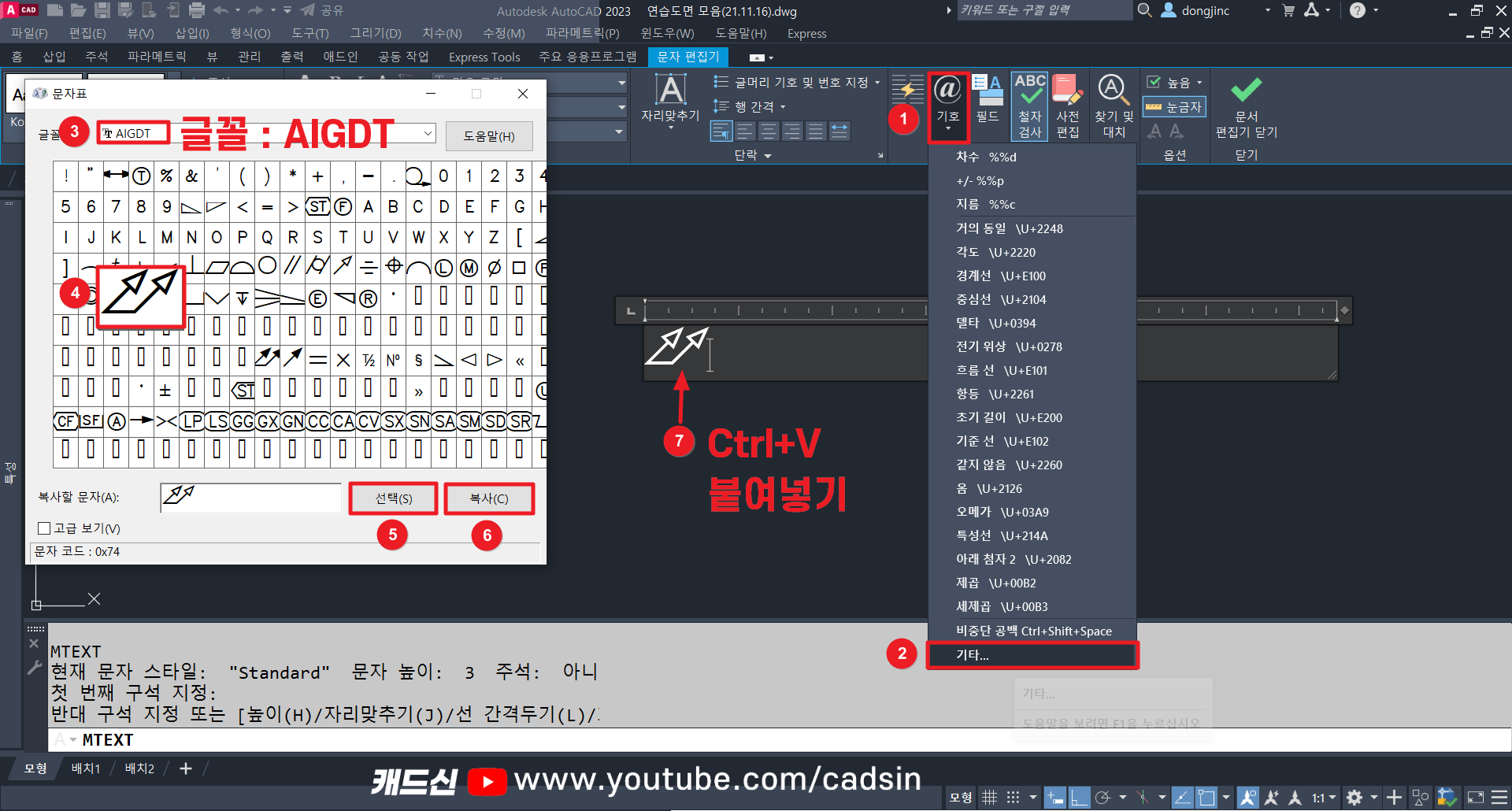1512x811 pixels.
Task: Open the File (파일) menu
Action: (x=29, y=33)
